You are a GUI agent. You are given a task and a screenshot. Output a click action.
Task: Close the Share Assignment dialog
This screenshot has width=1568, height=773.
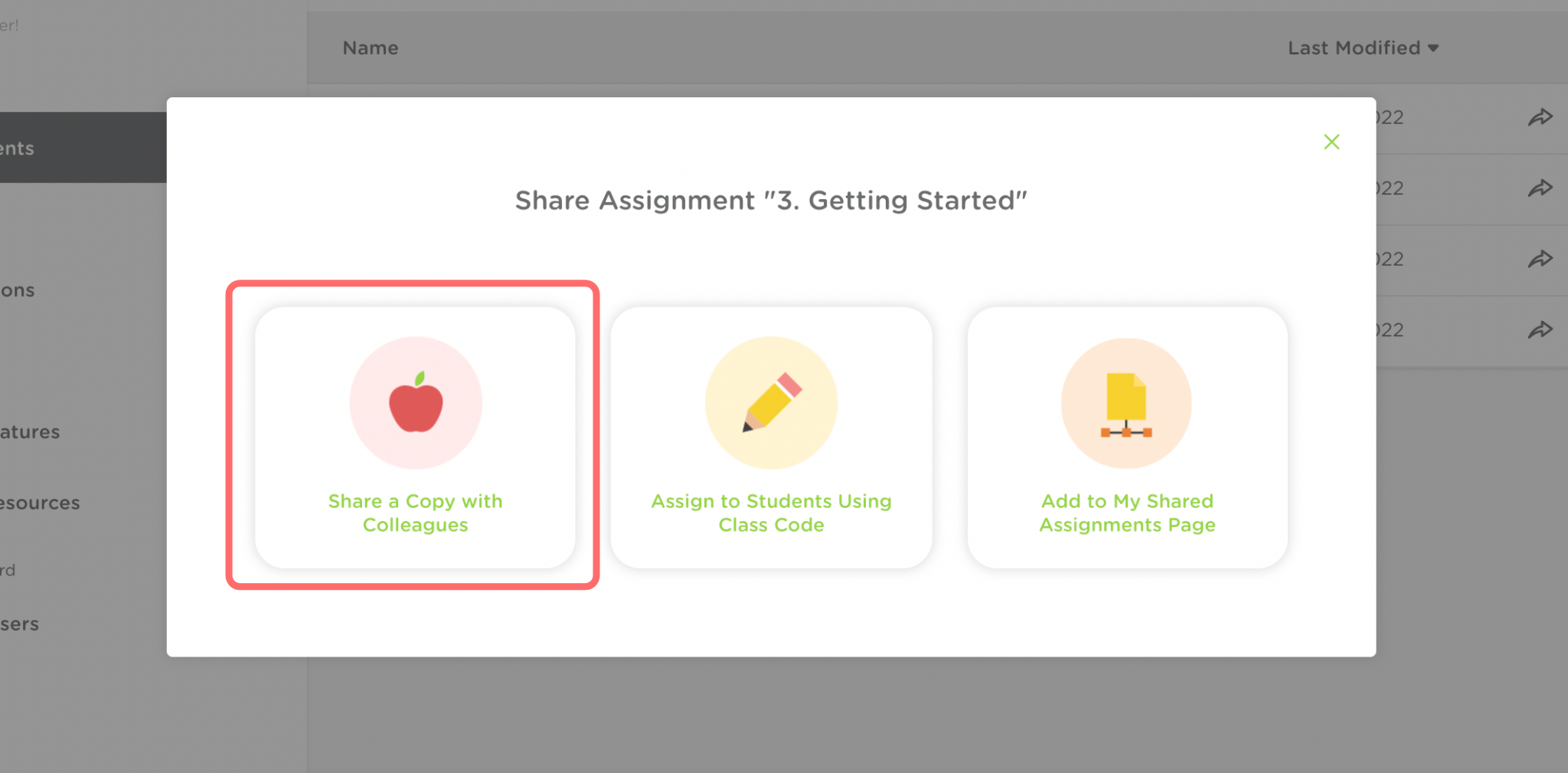[x=1331, y=142]
